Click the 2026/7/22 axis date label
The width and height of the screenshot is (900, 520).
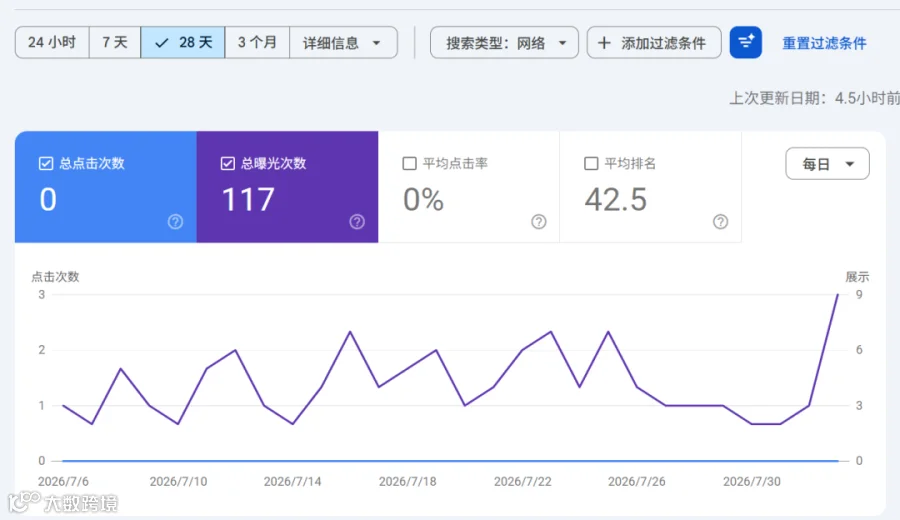[522, 482]
